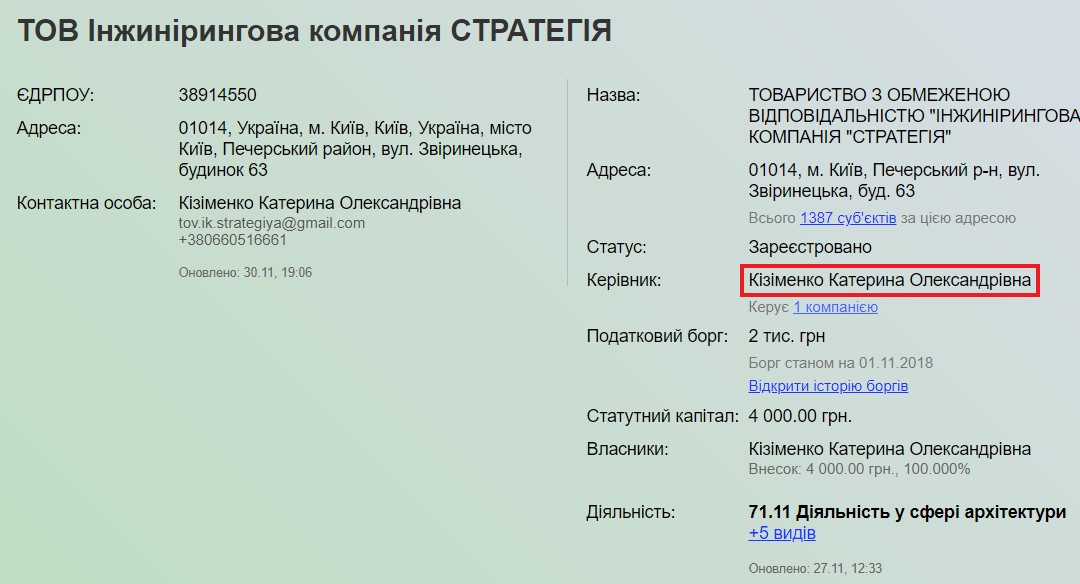Select the owner name under Власники

pos(889,449)
